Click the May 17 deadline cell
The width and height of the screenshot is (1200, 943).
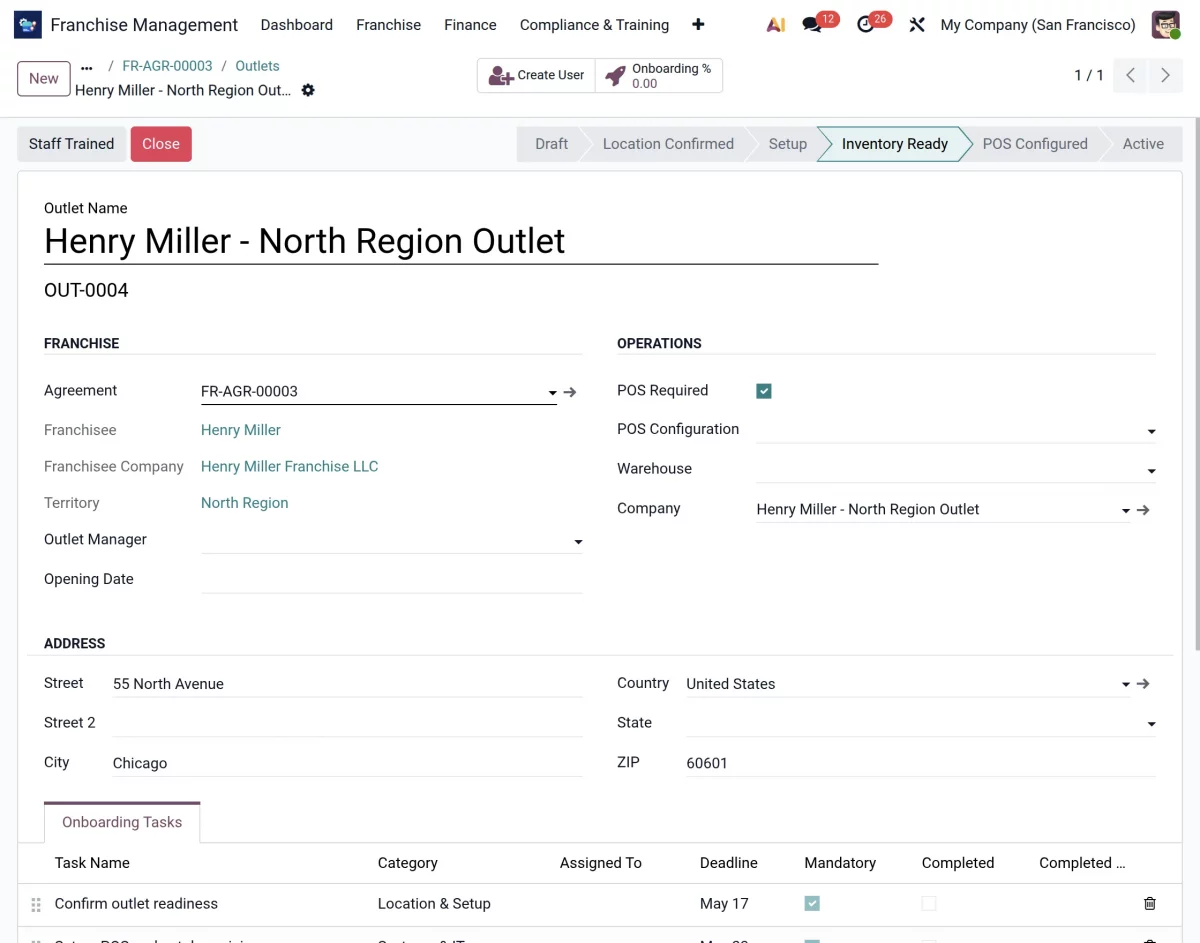pos(724,904)
